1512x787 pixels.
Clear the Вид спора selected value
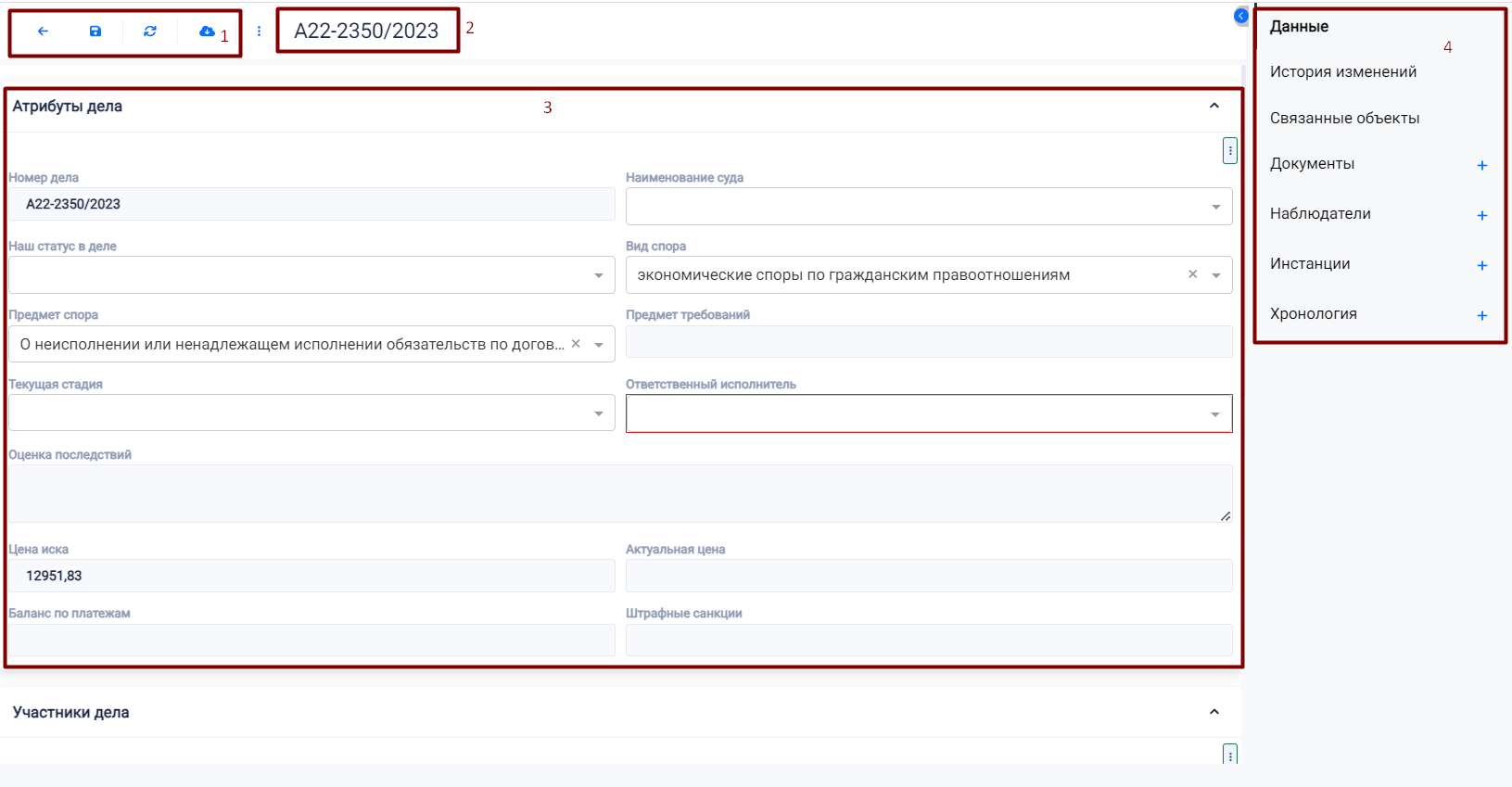(x=1192, y=274)
